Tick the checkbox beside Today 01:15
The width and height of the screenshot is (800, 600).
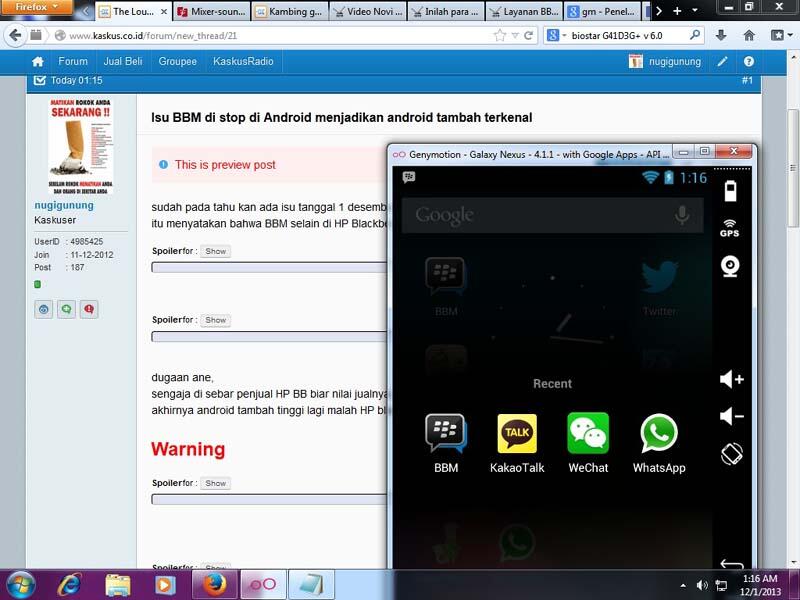coord(40,79)
